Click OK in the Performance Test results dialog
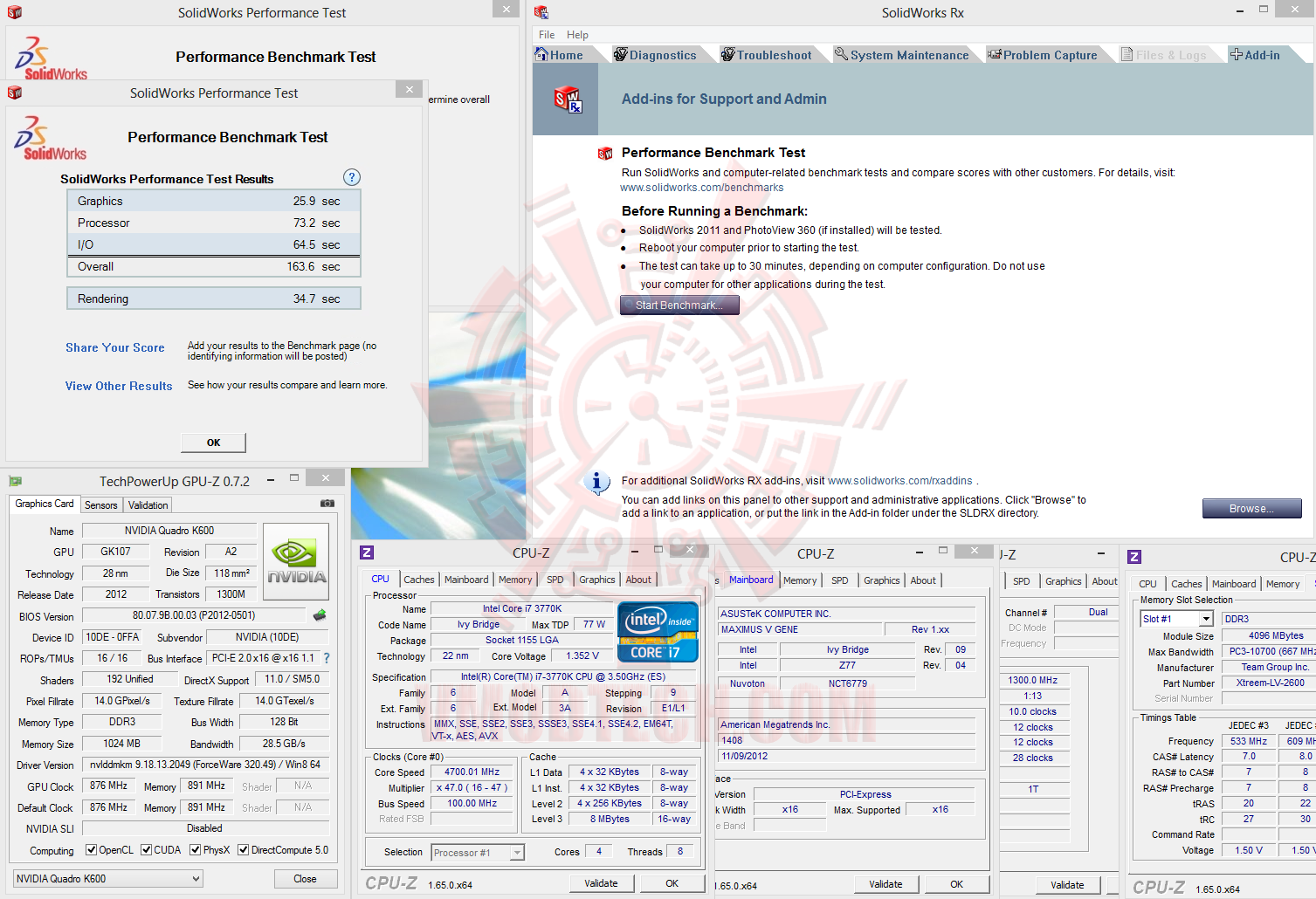Image resolution: width=1316 pixels, height=899 pixels. coord(213,443)
